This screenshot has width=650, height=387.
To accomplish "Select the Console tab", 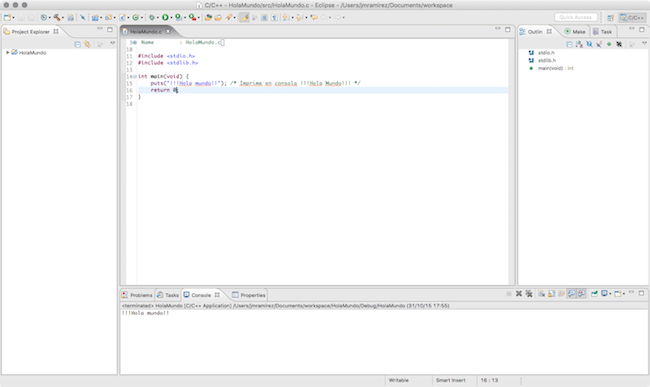I will pos(201,295).
